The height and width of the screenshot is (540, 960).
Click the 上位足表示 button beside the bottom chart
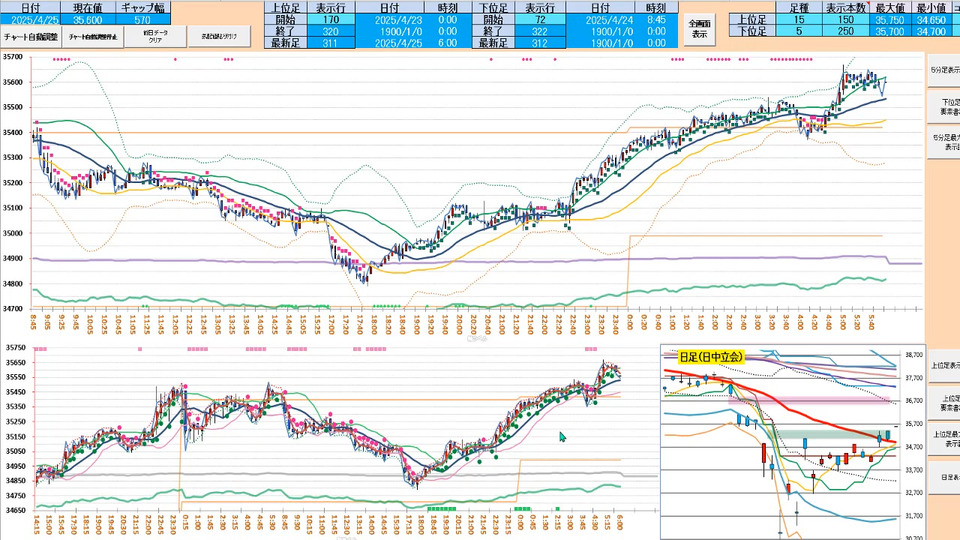[944, 366]
